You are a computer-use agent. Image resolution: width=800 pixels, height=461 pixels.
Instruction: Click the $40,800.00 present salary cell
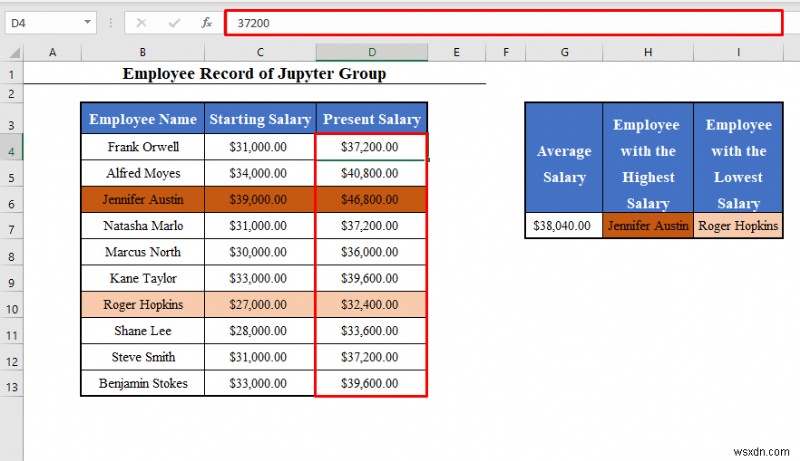(x=370, y=173)
